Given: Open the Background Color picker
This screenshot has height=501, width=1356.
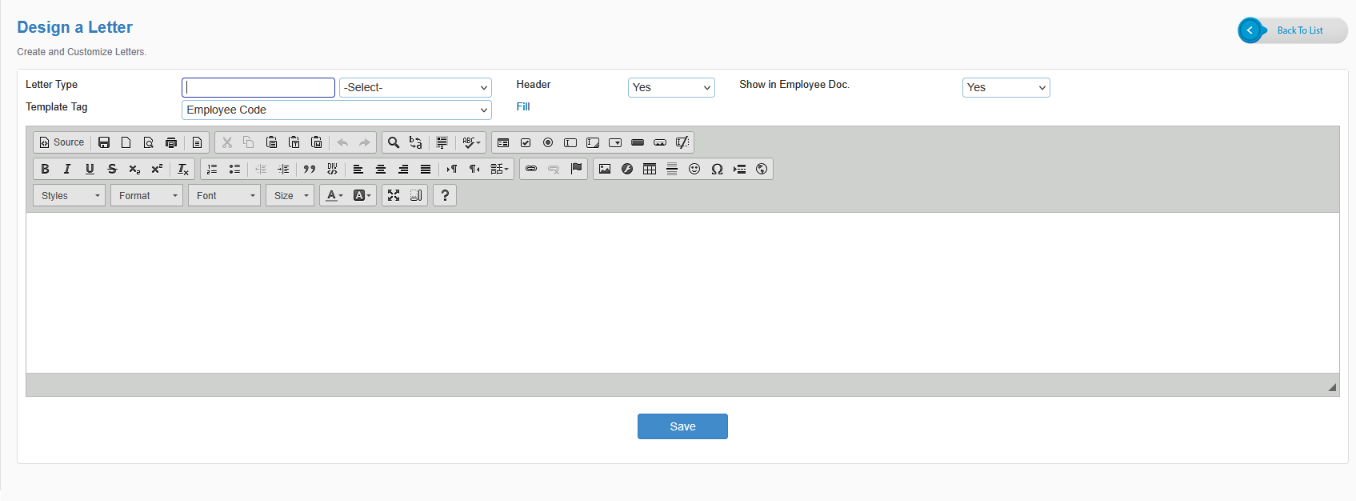Looking at the screenshot, I should click(362, 195).
